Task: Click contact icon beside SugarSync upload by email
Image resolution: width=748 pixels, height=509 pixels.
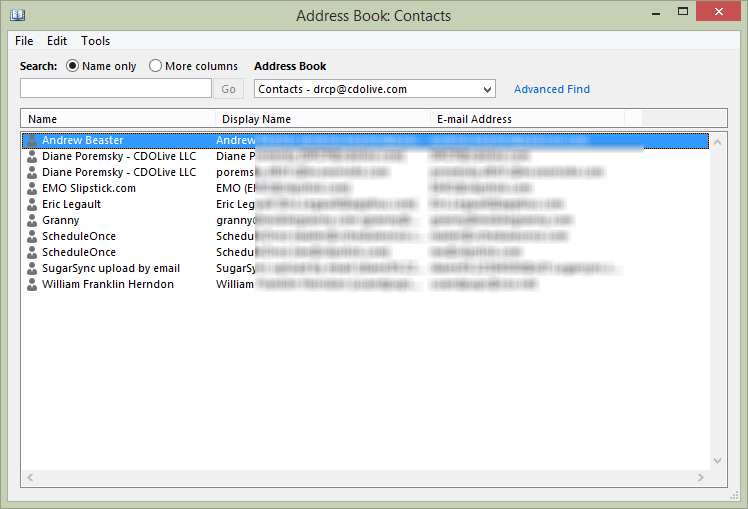Action: (32, 268)
